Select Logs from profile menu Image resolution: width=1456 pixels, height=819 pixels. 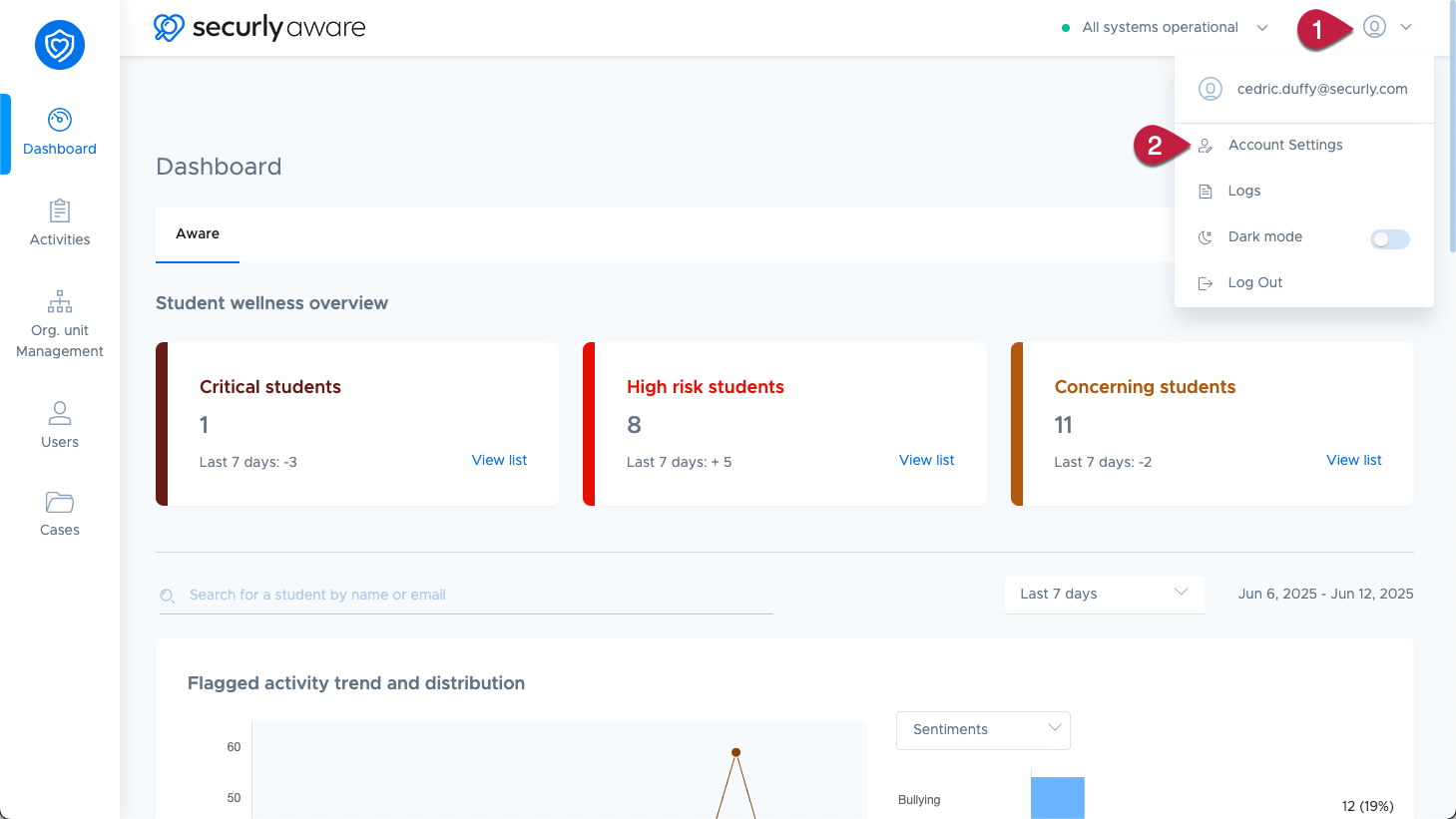(1304, 191)
